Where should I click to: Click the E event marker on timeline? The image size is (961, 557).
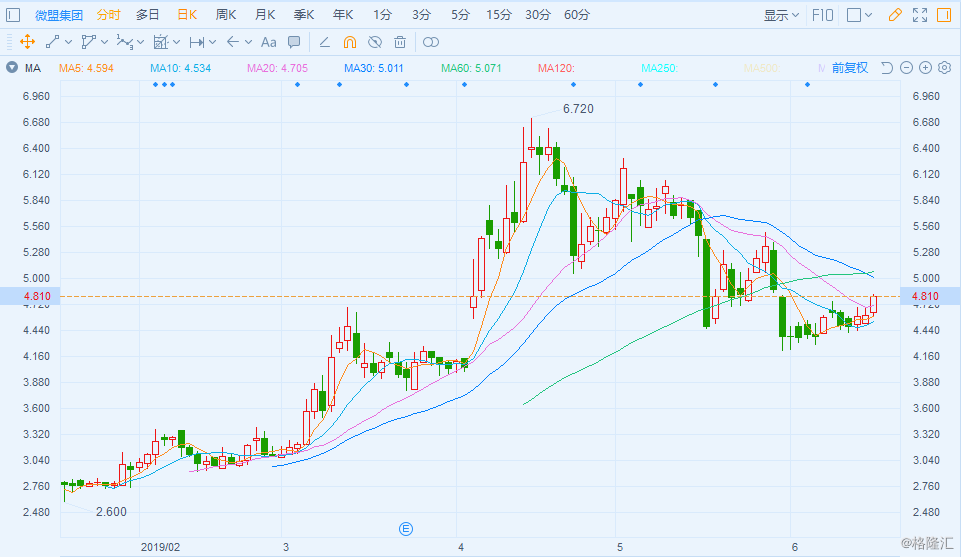(406, 529)
